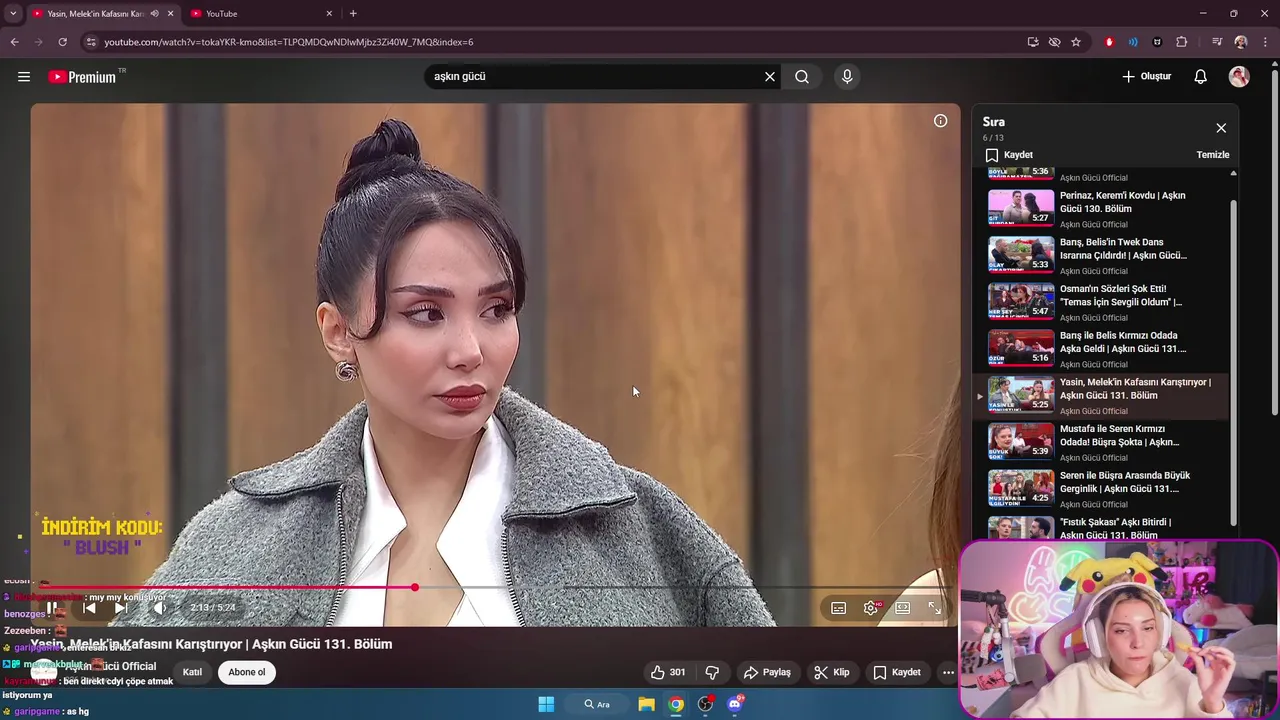The width and height of the screenshot is (1280, 720).
Task: Run the search with the magnifier button
Action: tap(802, 76)
